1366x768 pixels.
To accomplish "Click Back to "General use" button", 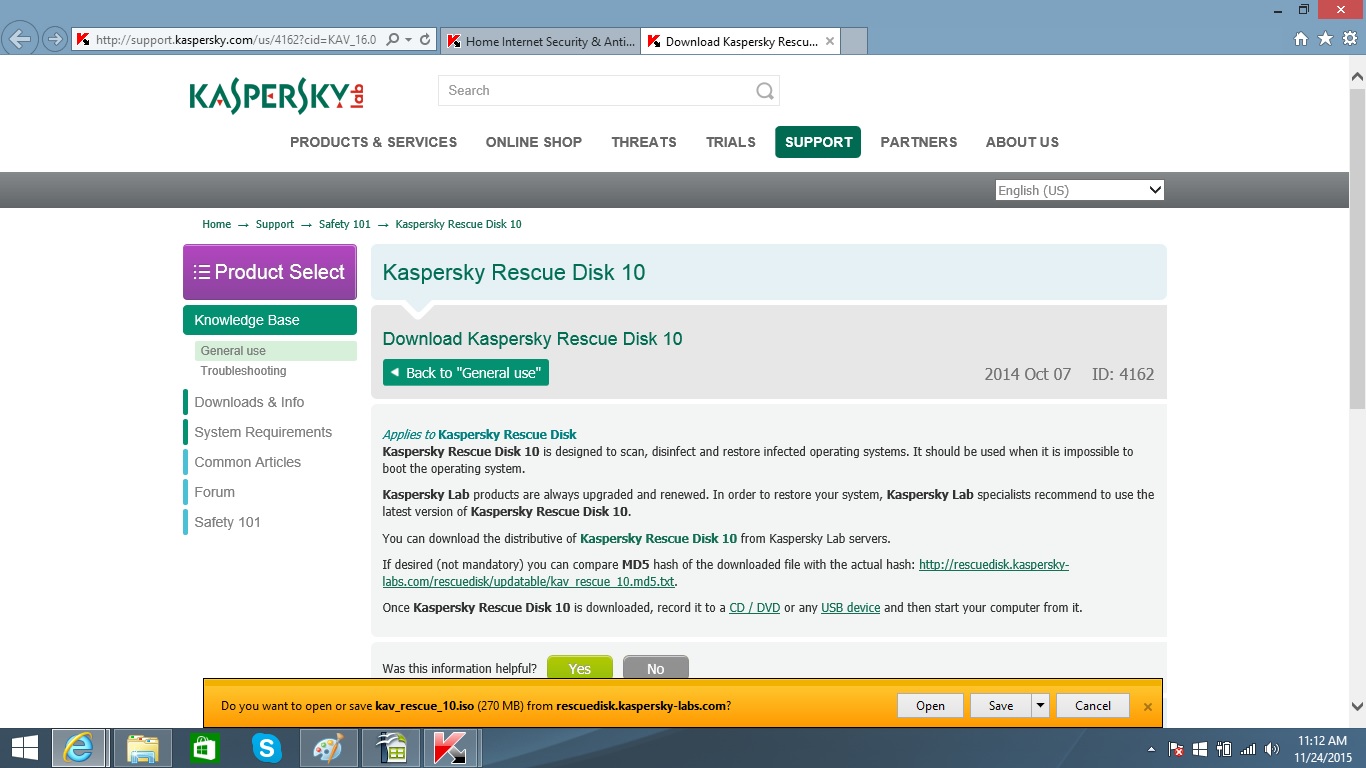I will tap(466, 373).
